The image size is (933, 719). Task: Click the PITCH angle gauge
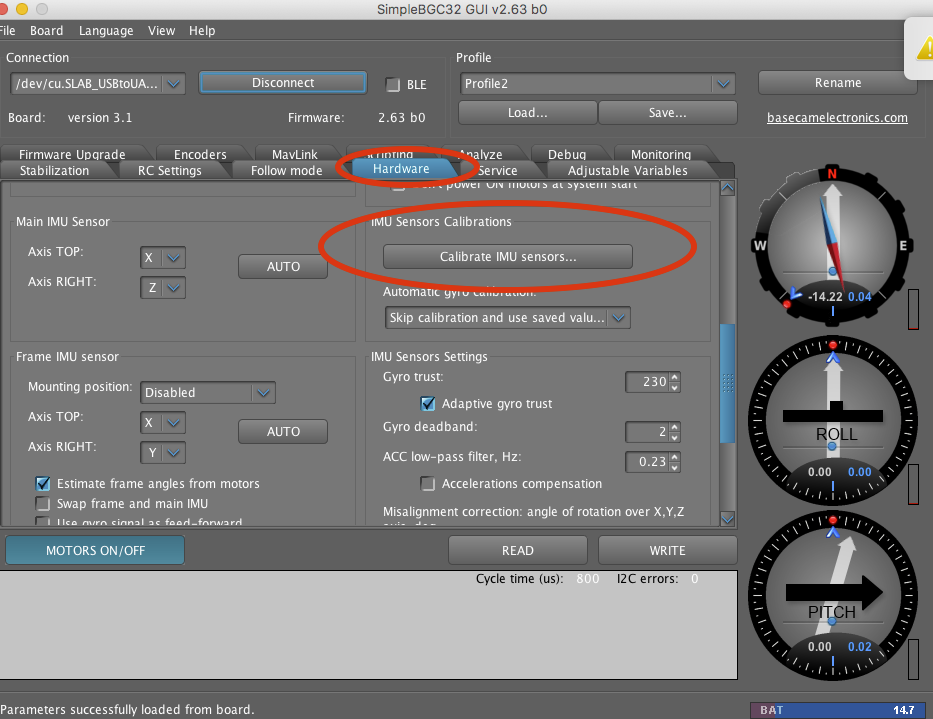tap(832, 596)
